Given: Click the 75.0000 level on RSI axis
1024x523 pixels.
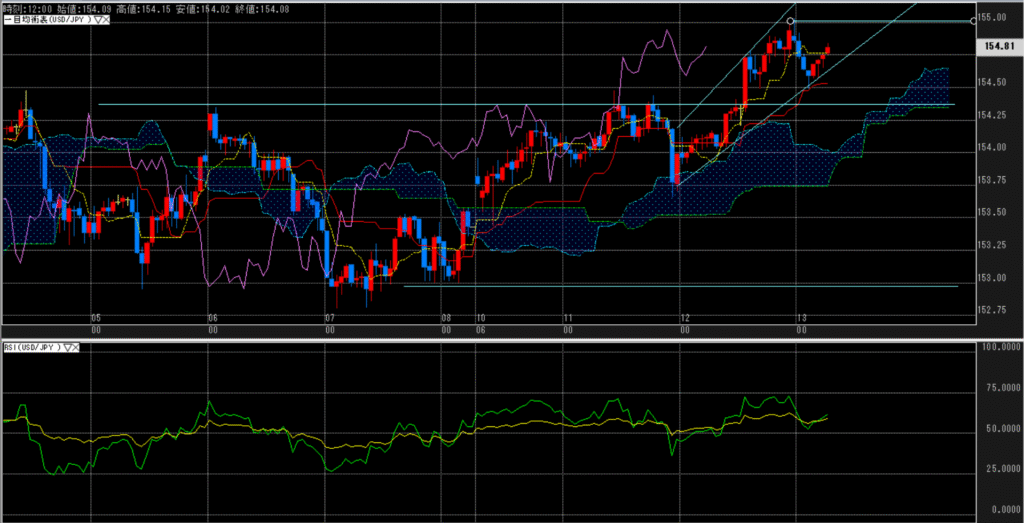Looking at the screenshot, I should (998, 388).
